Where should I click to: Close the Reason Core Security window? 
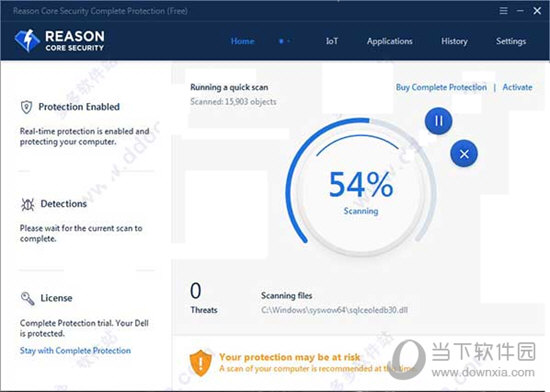coord(537,11)
